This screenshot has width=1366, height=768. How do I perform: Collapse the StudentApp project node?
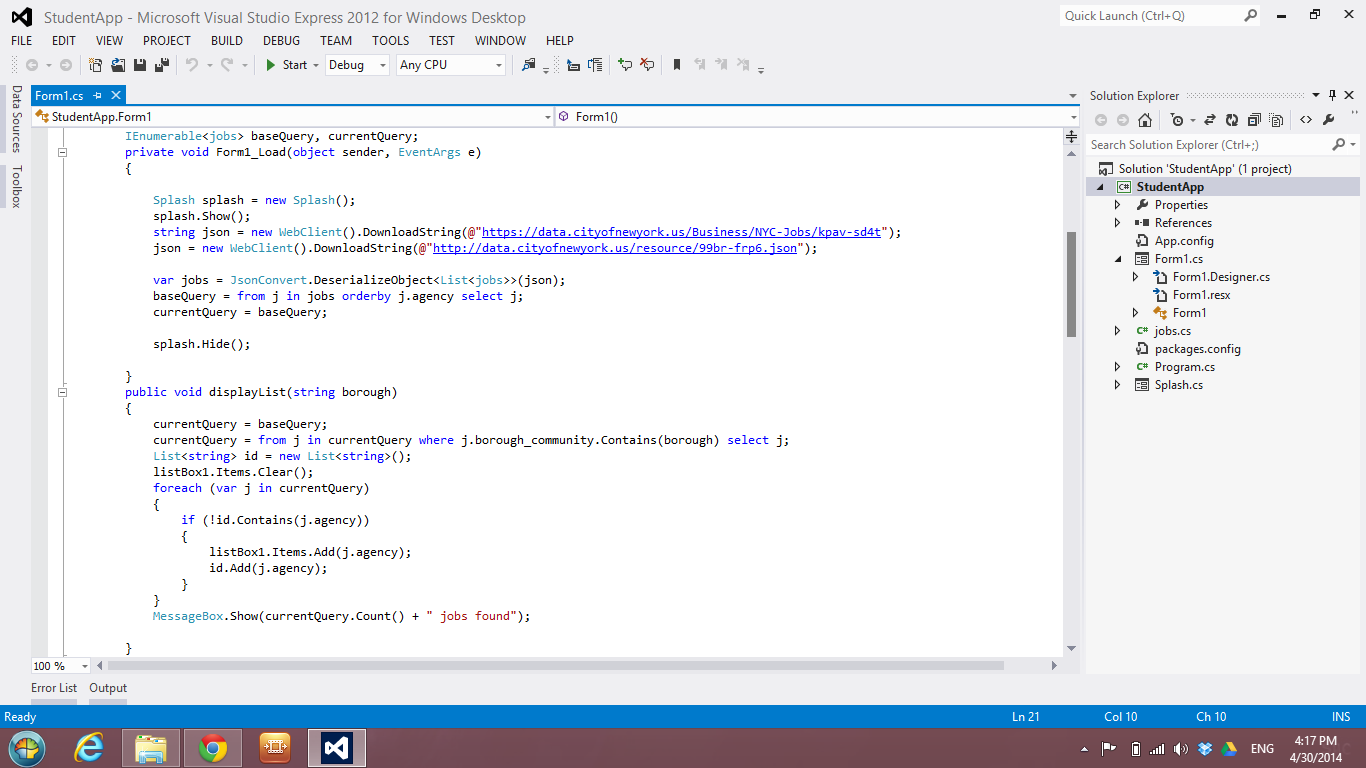(1101, 187)
